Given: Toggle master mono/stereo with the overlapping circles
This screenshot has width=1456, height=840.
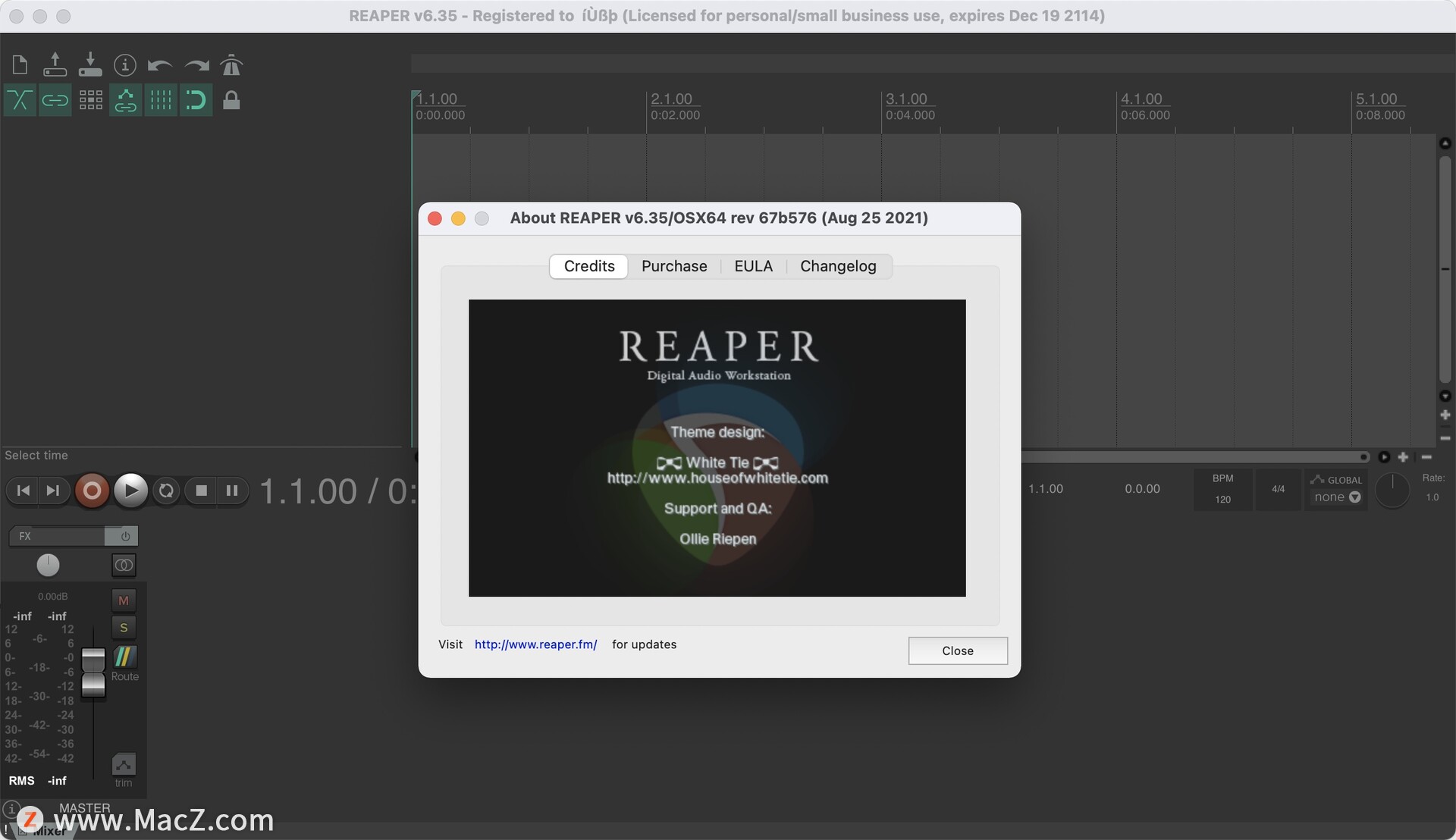Looking at the screenshot, I should coord(124,565).
